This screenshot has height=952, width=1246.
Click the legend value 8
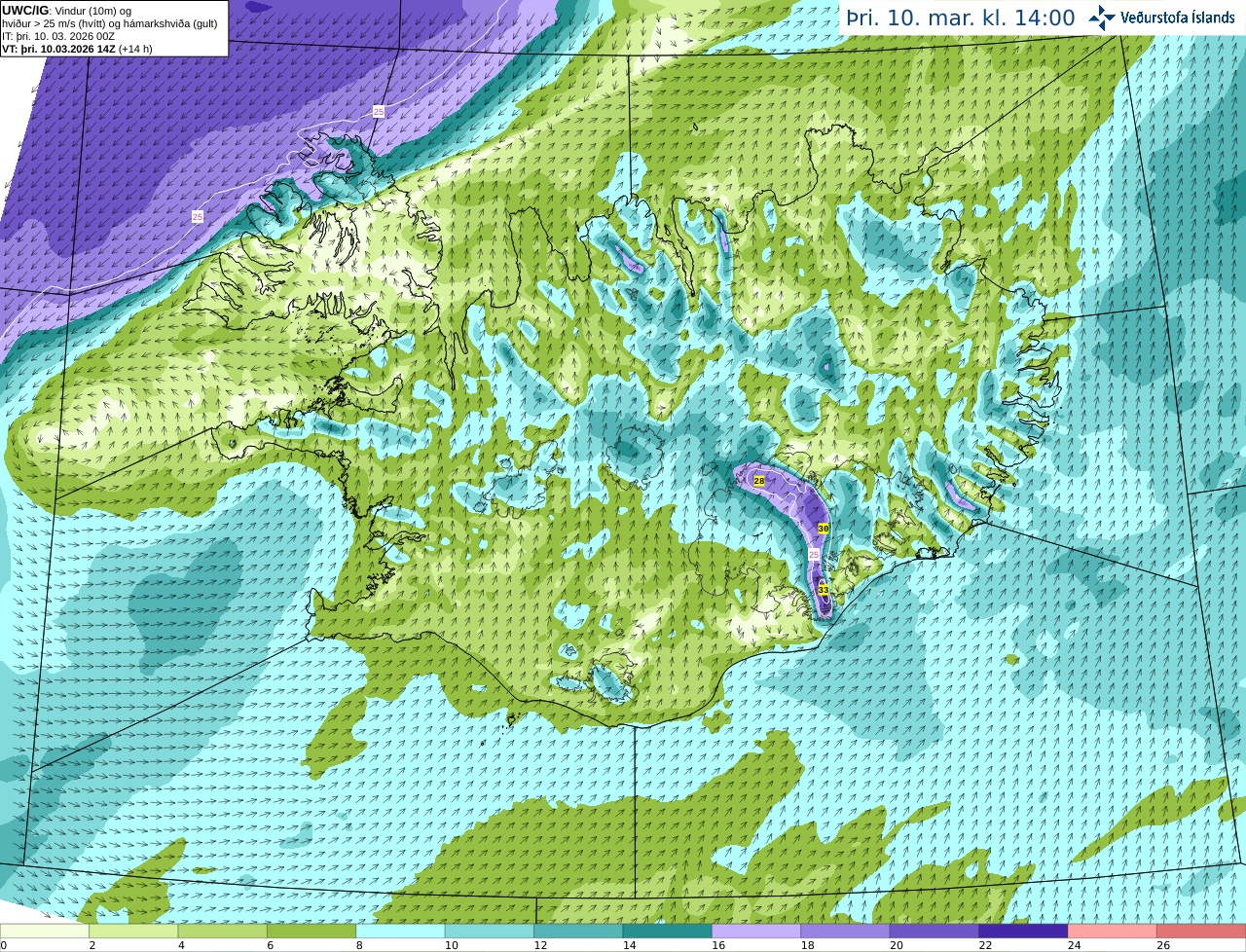359,945
